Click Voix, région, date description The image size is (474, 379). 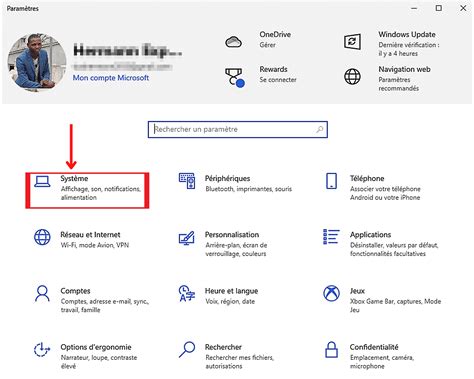[230, 301]
